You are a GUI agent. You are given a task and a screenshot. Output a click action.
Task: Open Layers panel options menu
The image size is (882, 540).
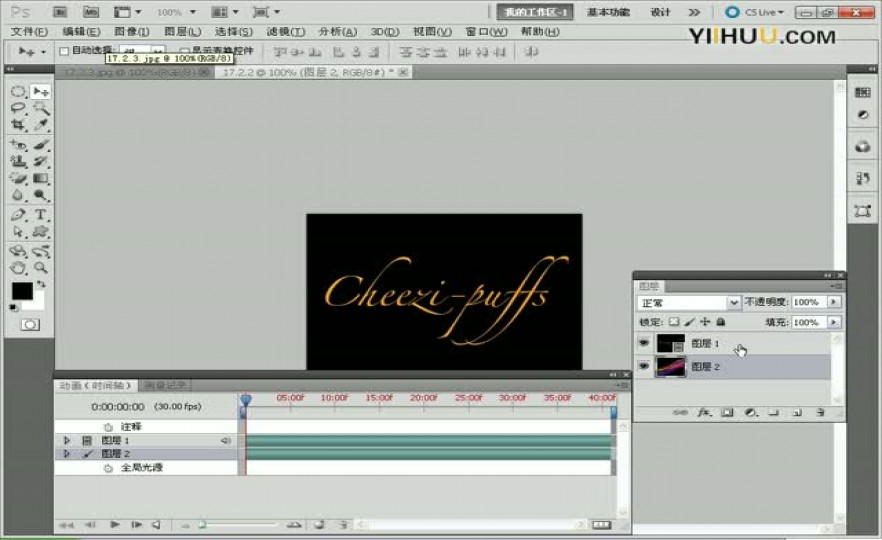[x=838, y=286]
